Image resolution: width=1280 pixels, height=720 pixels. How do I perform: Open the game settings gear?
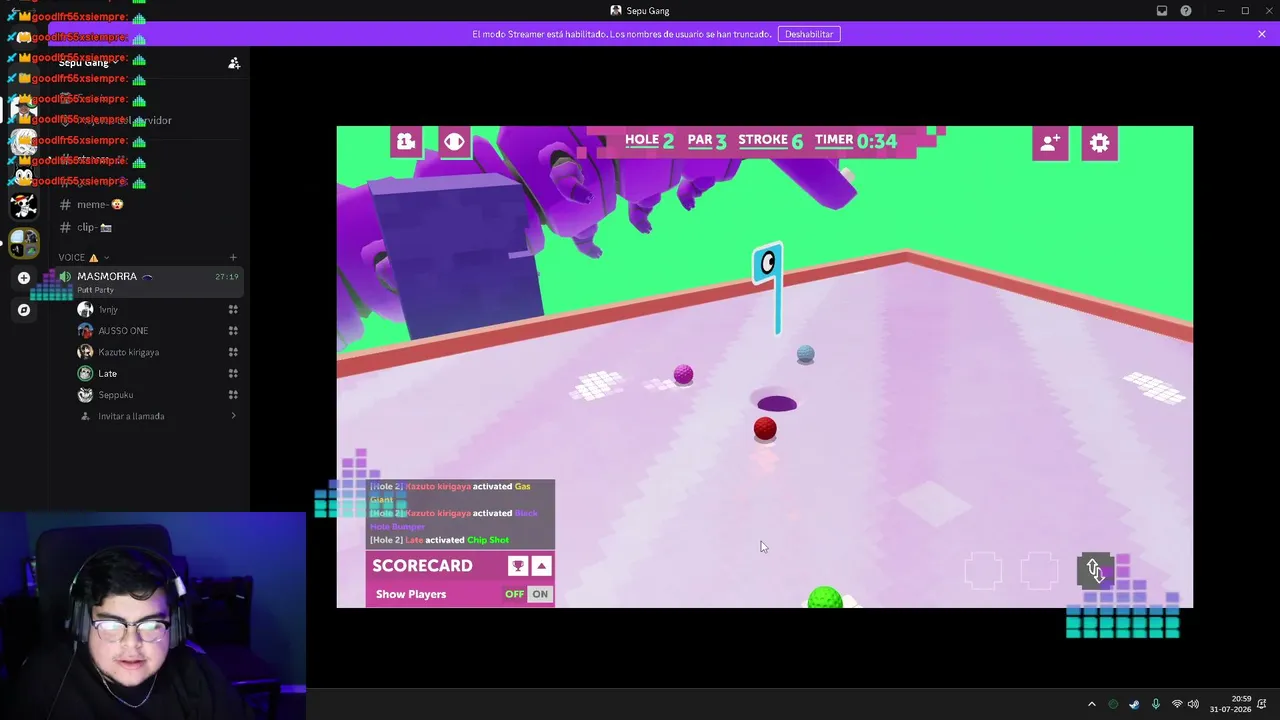point(1100,143)
